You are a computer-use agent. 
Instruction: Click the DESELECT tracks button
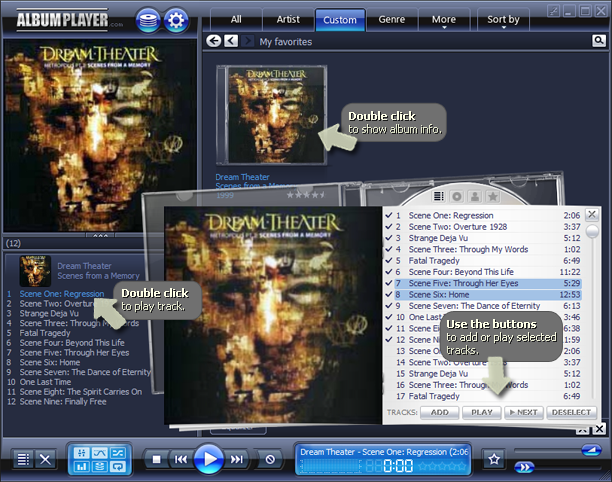click(571, 413)
